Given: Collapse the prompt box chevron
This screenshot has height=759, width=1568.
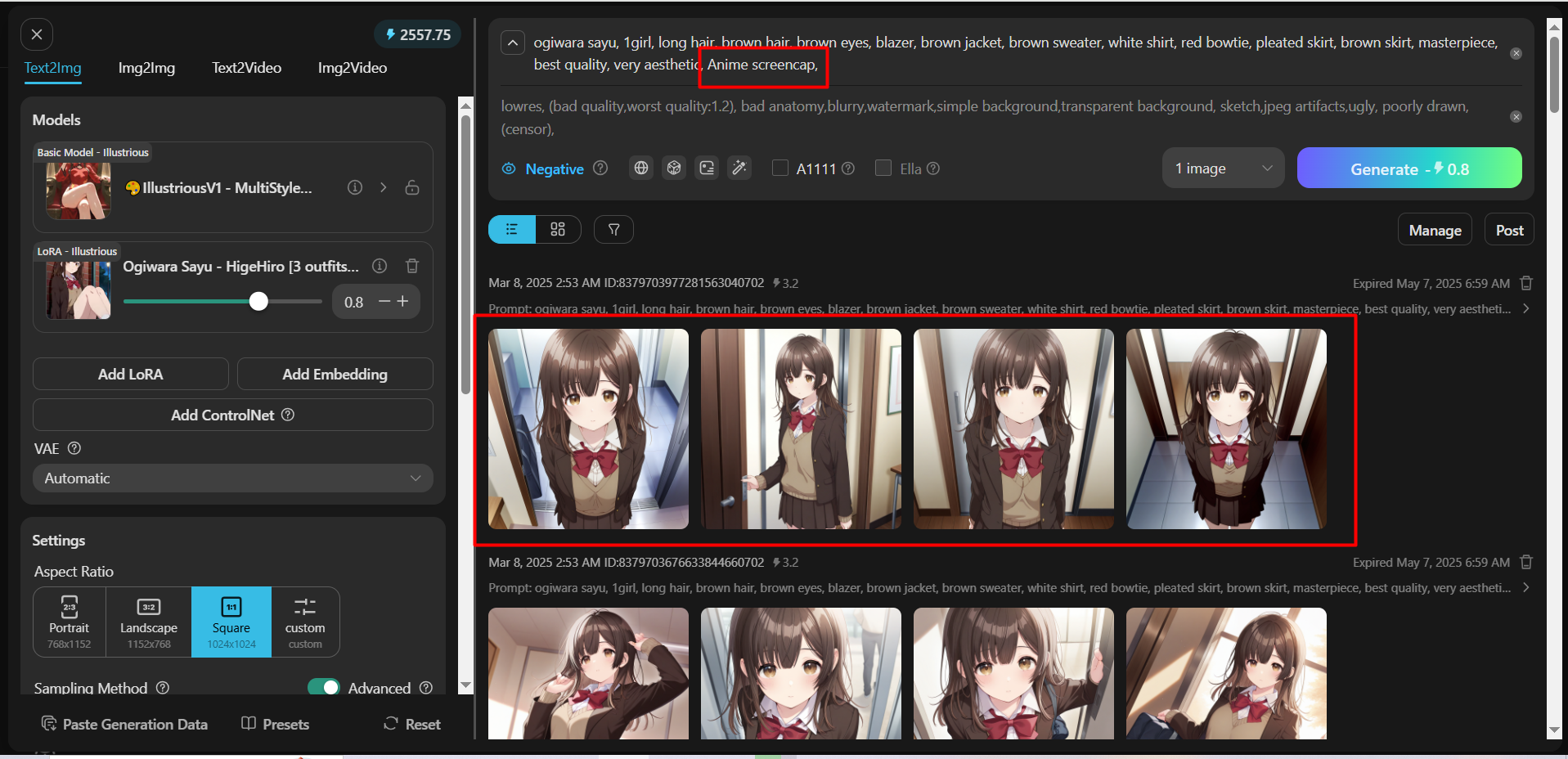Looking at the screenshot, I should [513, 43].
